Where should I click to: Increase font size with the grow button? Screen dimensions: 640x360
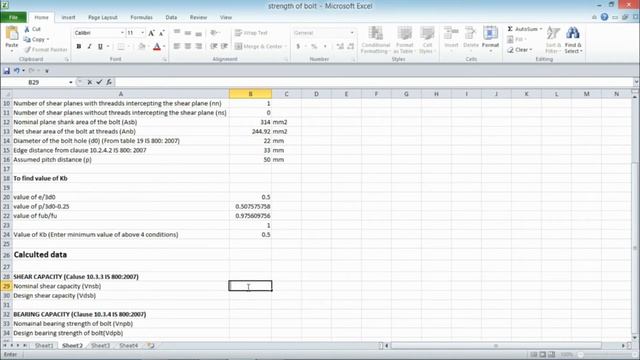click(x=151, y=33)
